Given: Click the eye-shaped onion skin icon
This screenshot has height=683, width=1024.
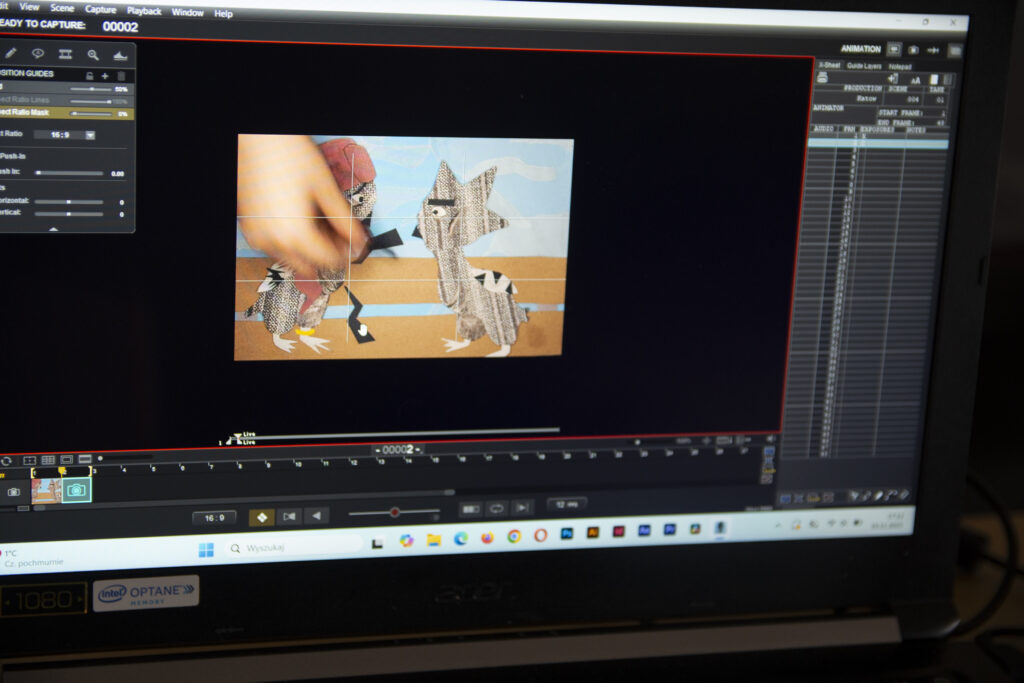Looking at the screenshot, I should (38, 53).
